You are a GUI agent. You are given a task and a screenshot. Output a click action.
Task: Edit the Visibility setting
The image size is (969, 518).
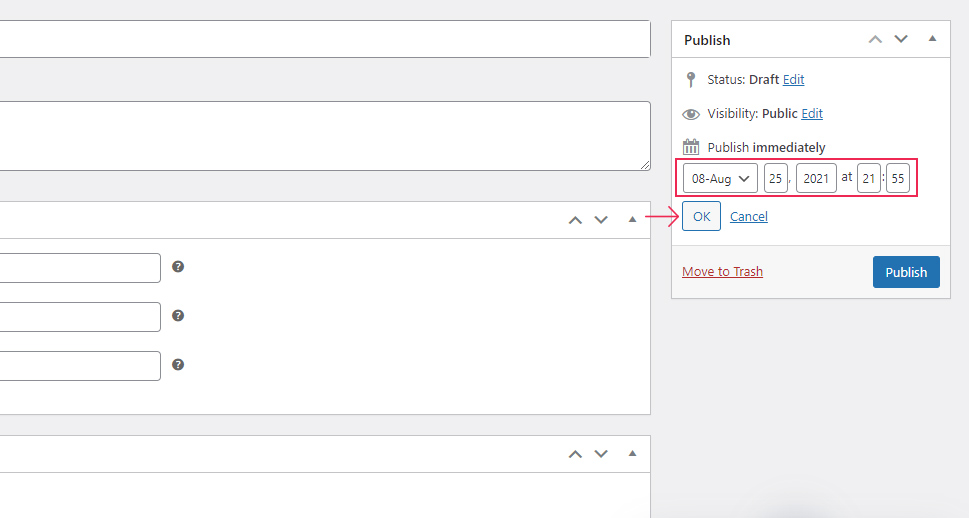(812, 114)
